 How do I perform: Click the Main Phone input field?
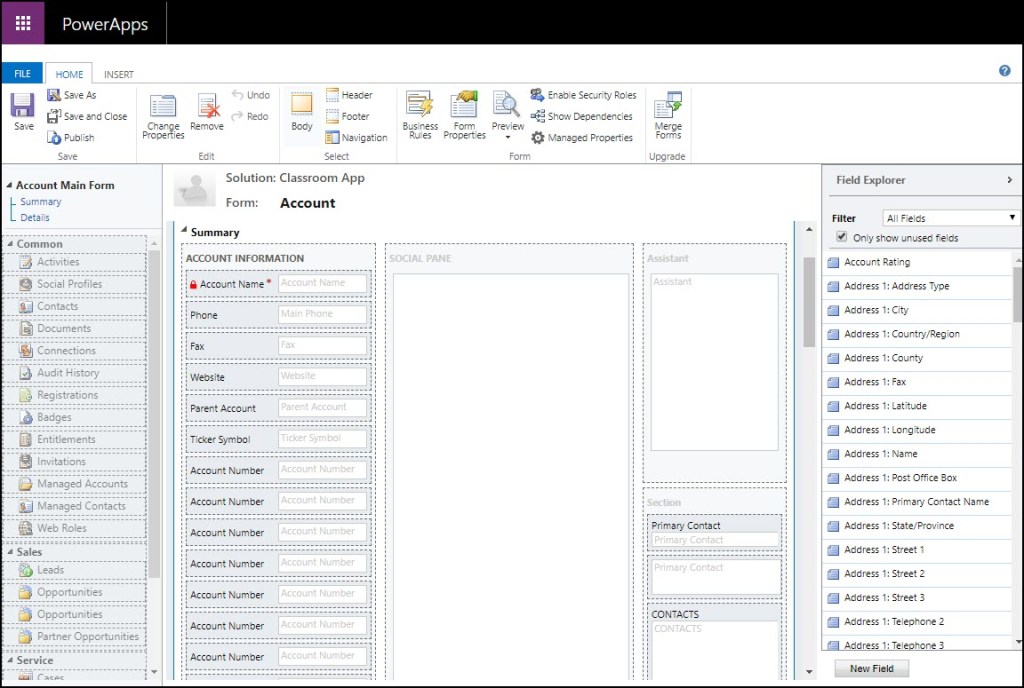pos(322,314)
